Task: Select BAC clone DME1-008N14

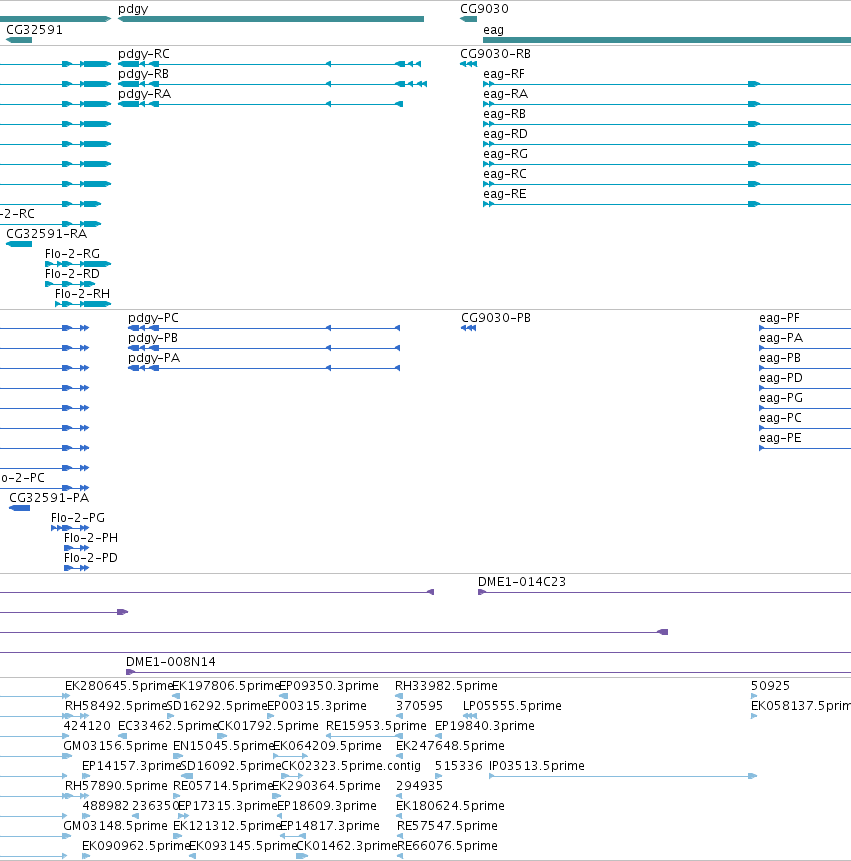Action: (x=489, y=673)
